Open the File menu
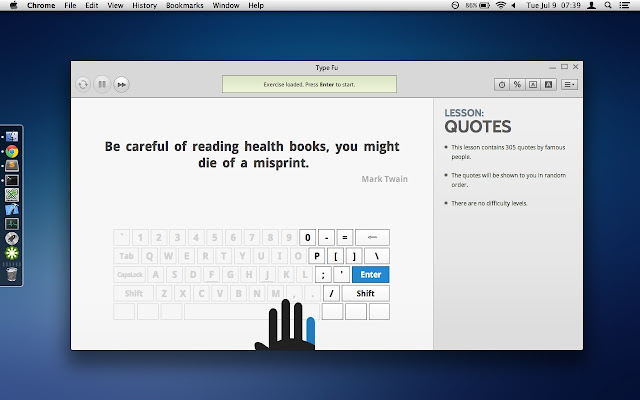 coord(70,5)
